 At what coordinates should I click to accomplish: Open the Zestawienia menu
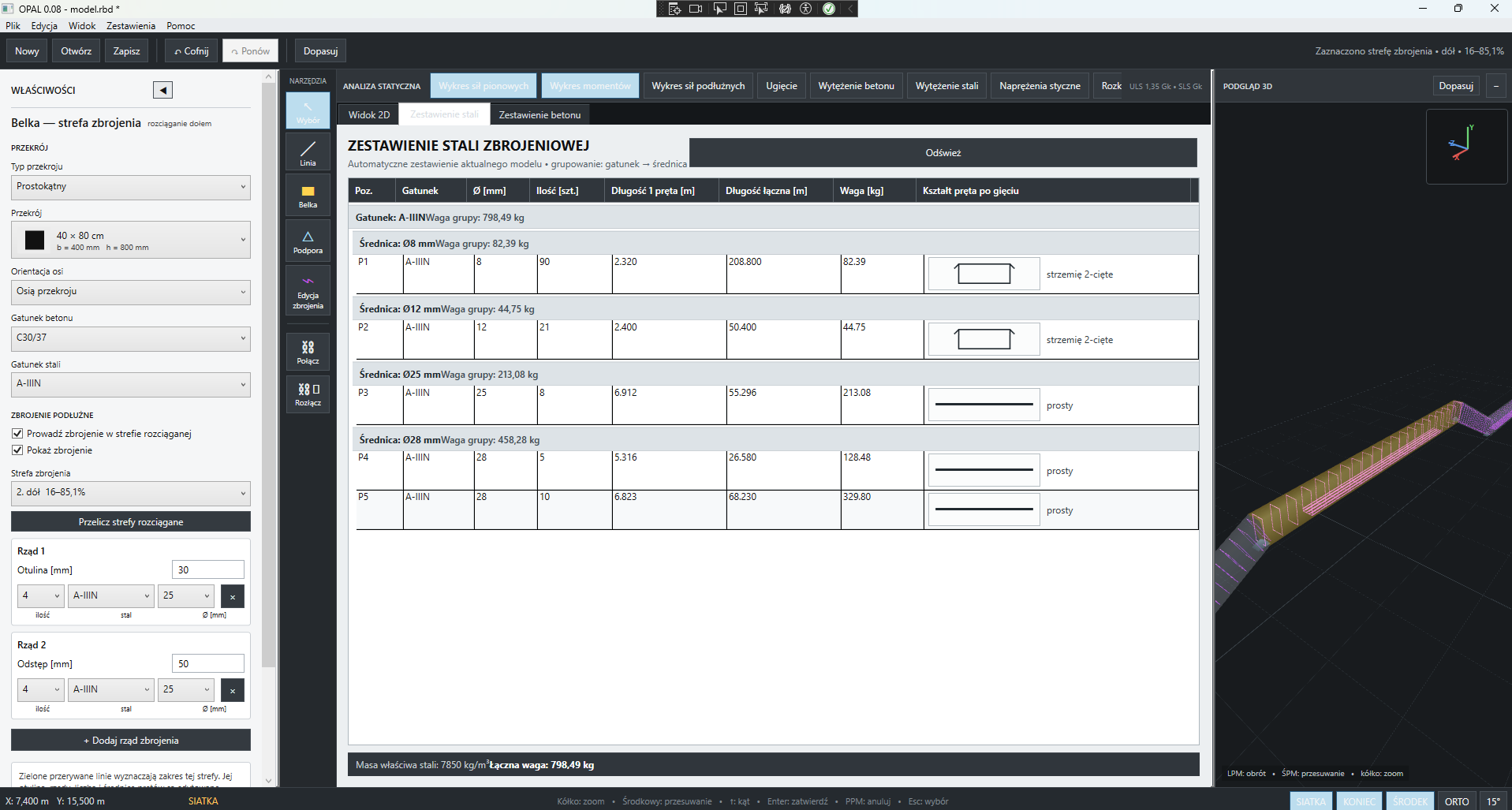(131, 26)
